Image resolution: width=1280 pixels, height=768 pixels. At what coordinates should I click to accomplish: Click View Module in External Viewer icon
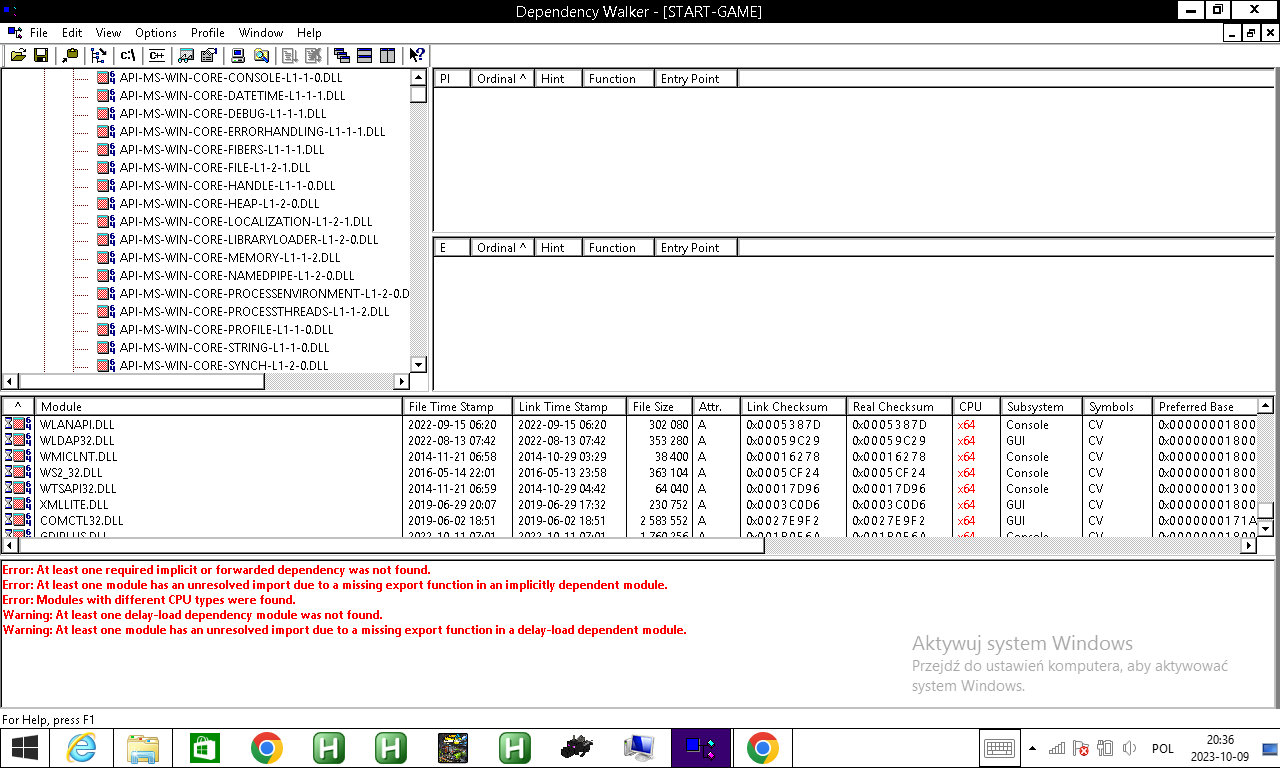[186, 55]
